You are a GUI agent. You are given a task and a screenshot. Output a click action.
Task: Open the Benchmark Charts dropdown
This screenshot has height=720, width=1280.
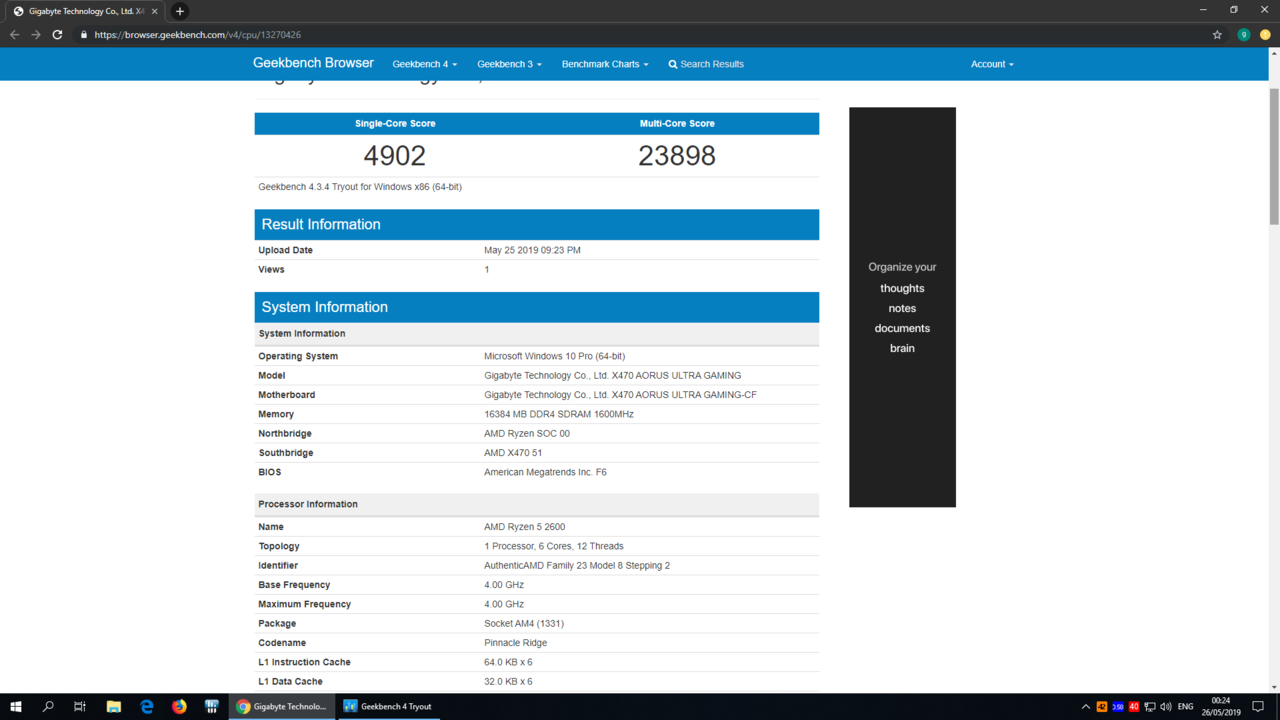click(x=605, y=64)
